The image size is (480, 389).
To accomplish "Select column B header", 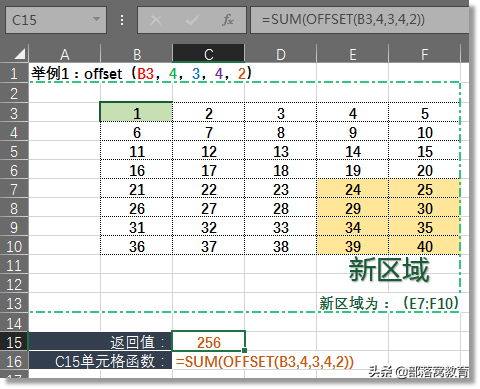I will tap(137, 54).
